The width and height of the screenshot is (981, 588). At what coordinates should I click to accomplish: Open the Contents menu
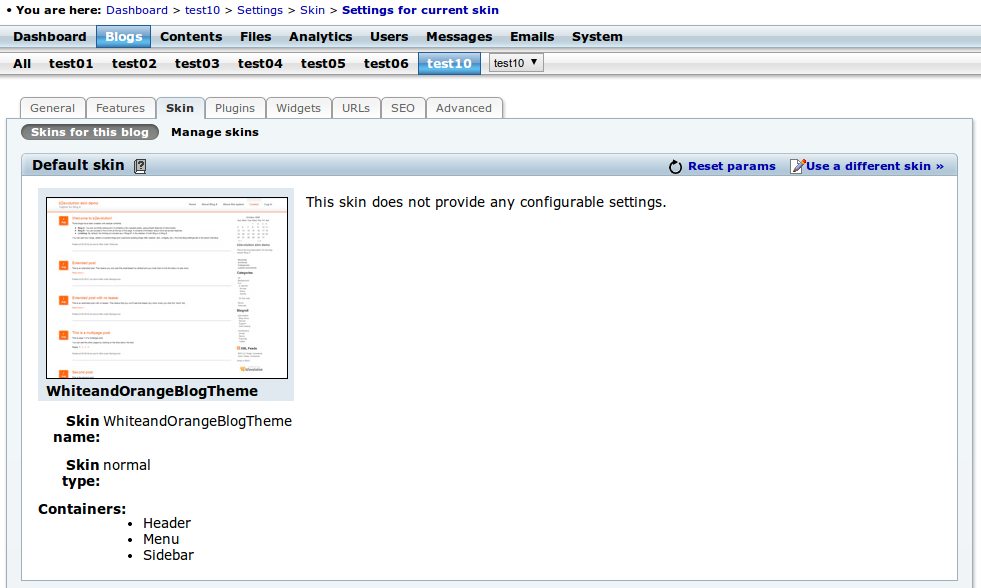(191, 37)
